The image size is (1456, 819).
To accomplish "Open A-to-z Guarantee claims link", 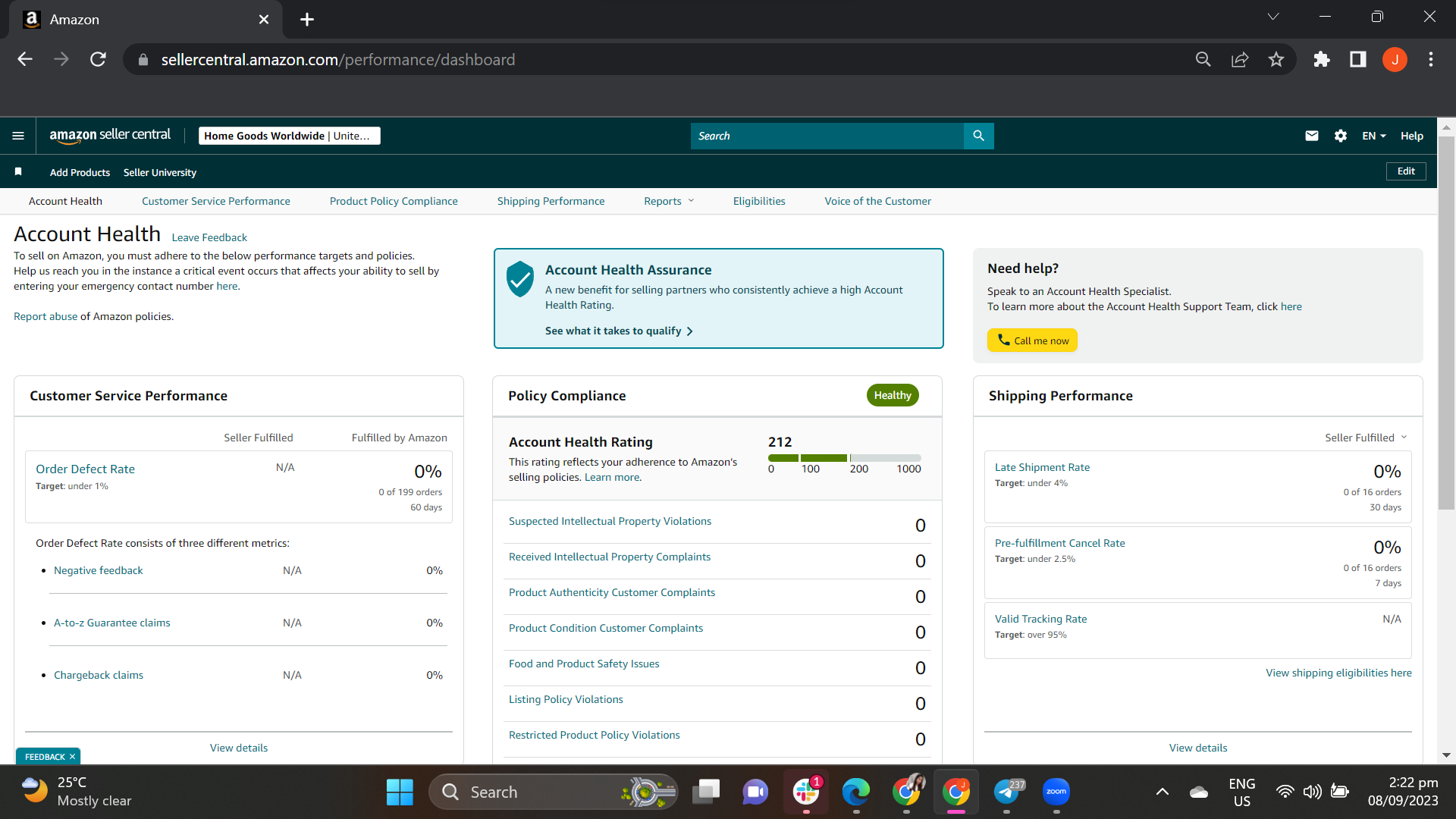I will point(111,623).
